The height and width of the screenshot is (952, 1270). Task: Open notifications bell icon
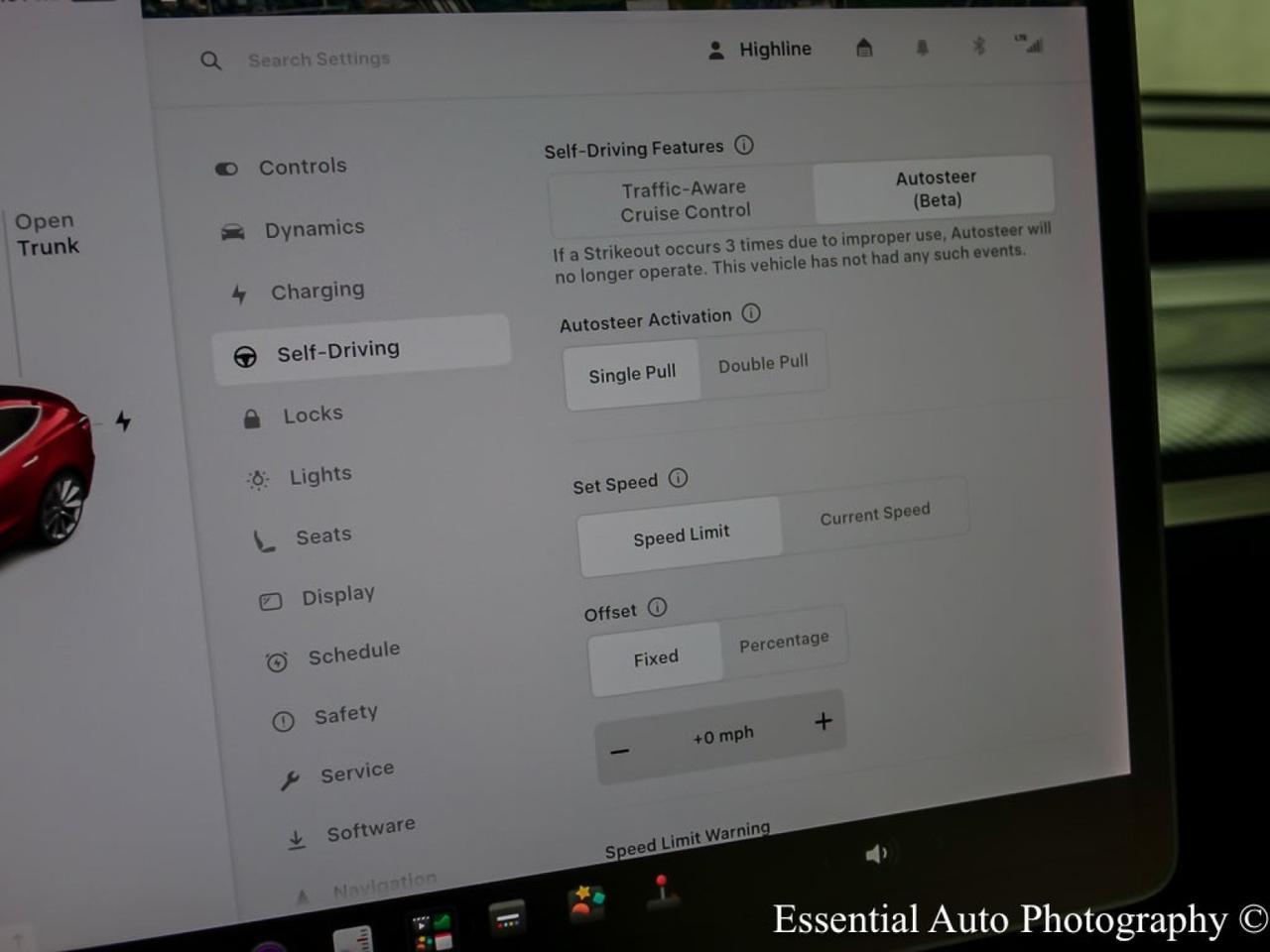(x=922, y=47)
